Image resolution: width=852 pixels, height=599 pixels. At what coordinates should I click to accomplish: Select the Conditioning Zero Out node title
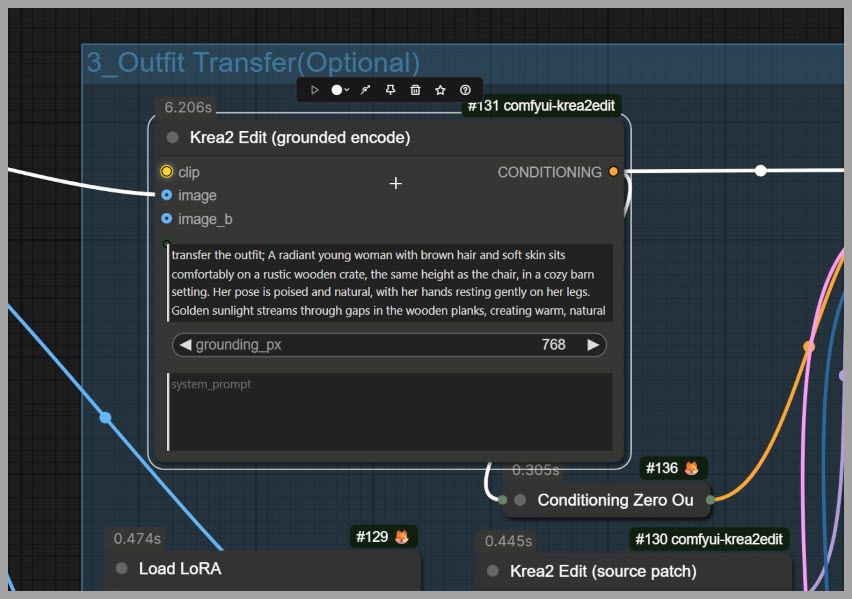[x=615, y=500]
